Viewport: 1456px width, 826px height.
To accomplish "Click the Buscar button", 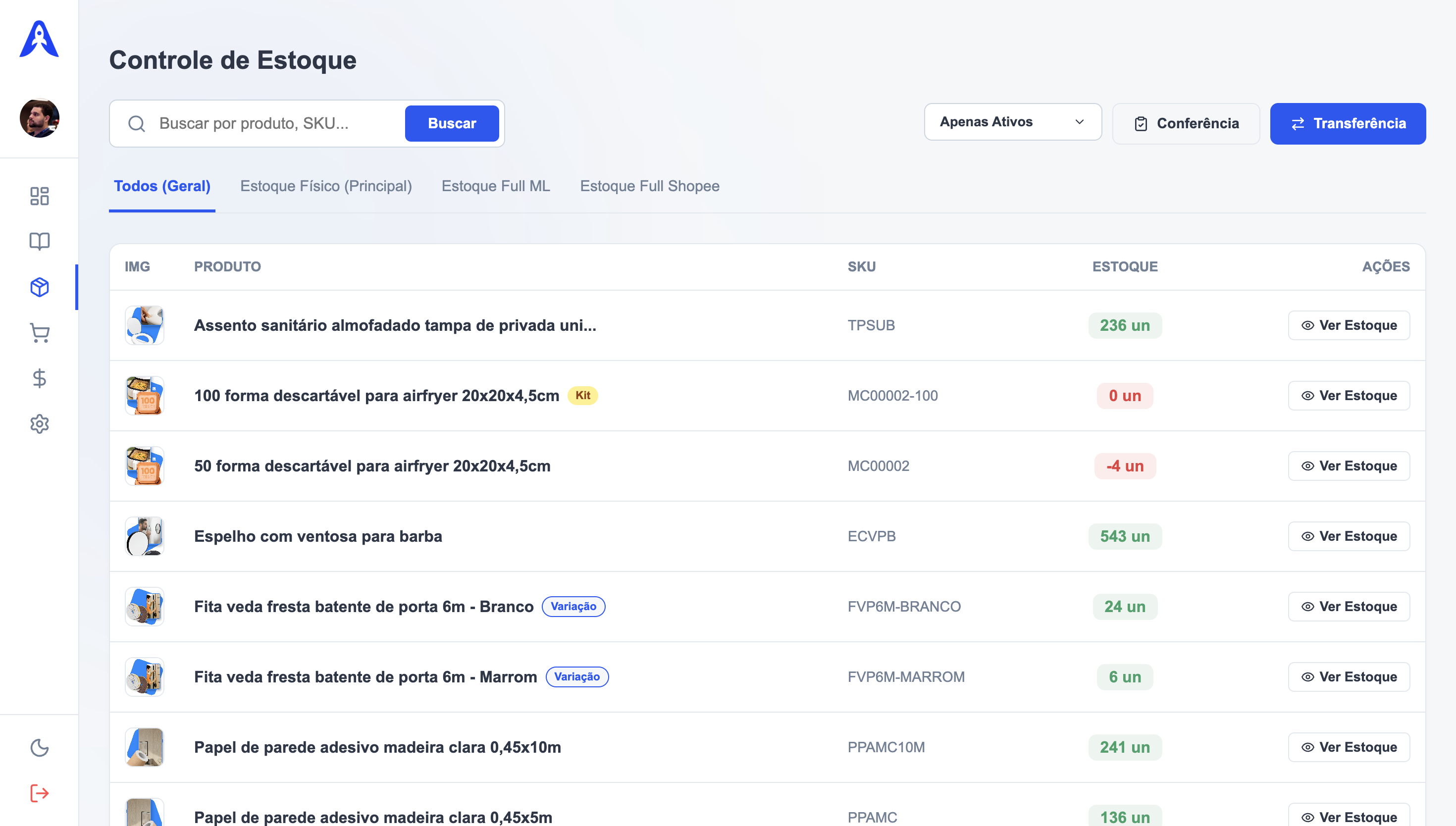I will pos(452,123).
